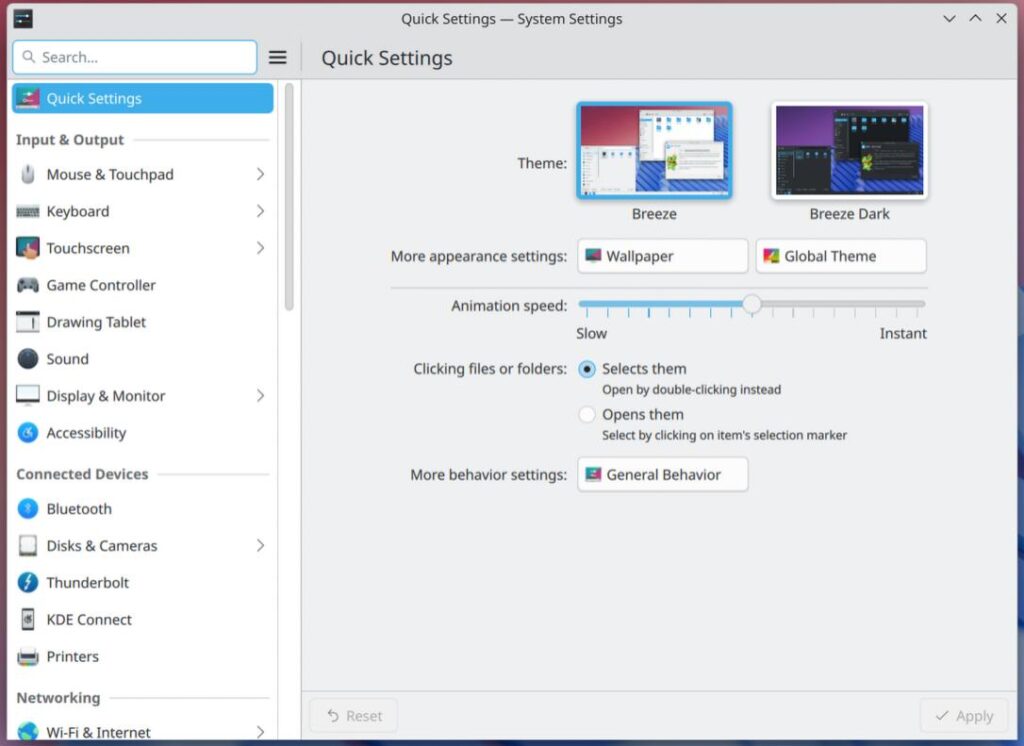Image resolution: width=1024 pixels, height=746 pixels.
Task: Open Printers settings page
Action: (x=142, y=657)
